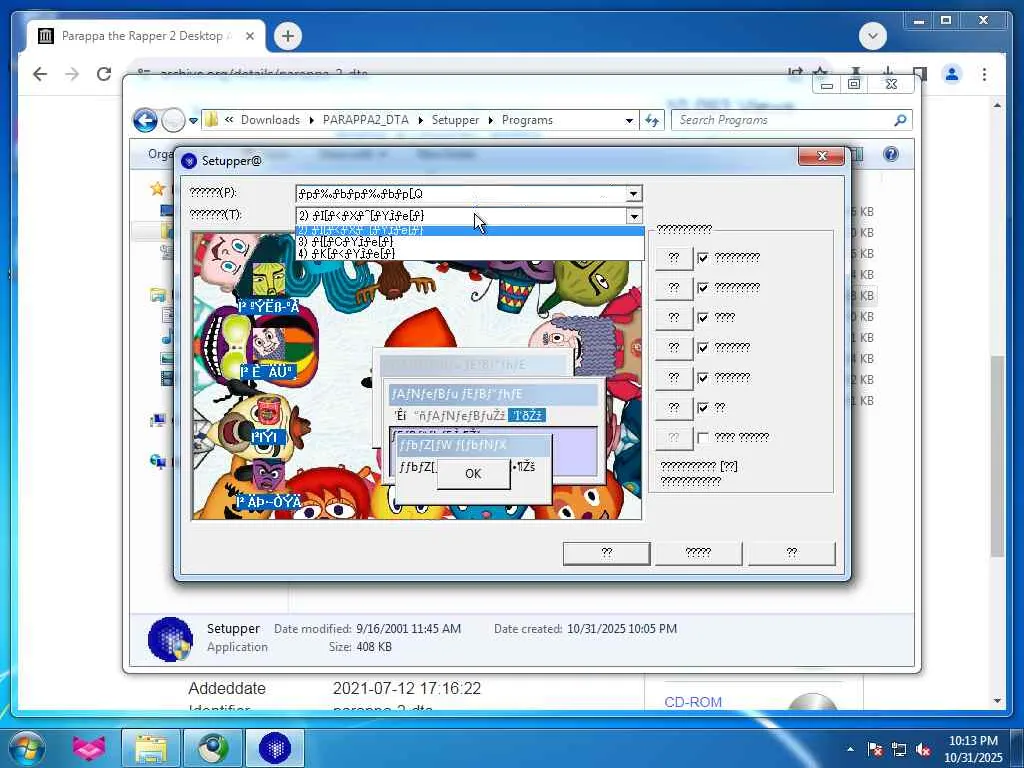Toggle the checked checkbox labeled '??'

pyautogui.click(x=703, y=408)
